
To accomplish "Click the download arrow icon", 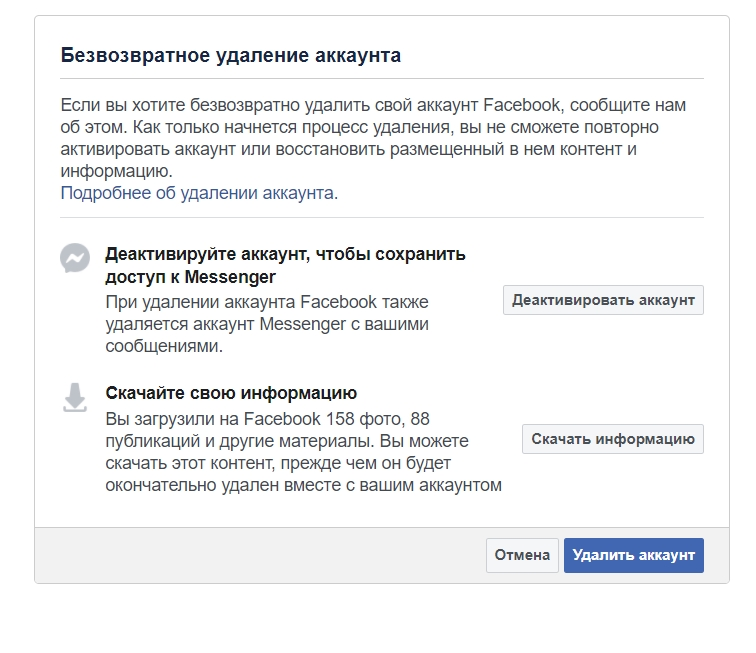I will [75, 397].
